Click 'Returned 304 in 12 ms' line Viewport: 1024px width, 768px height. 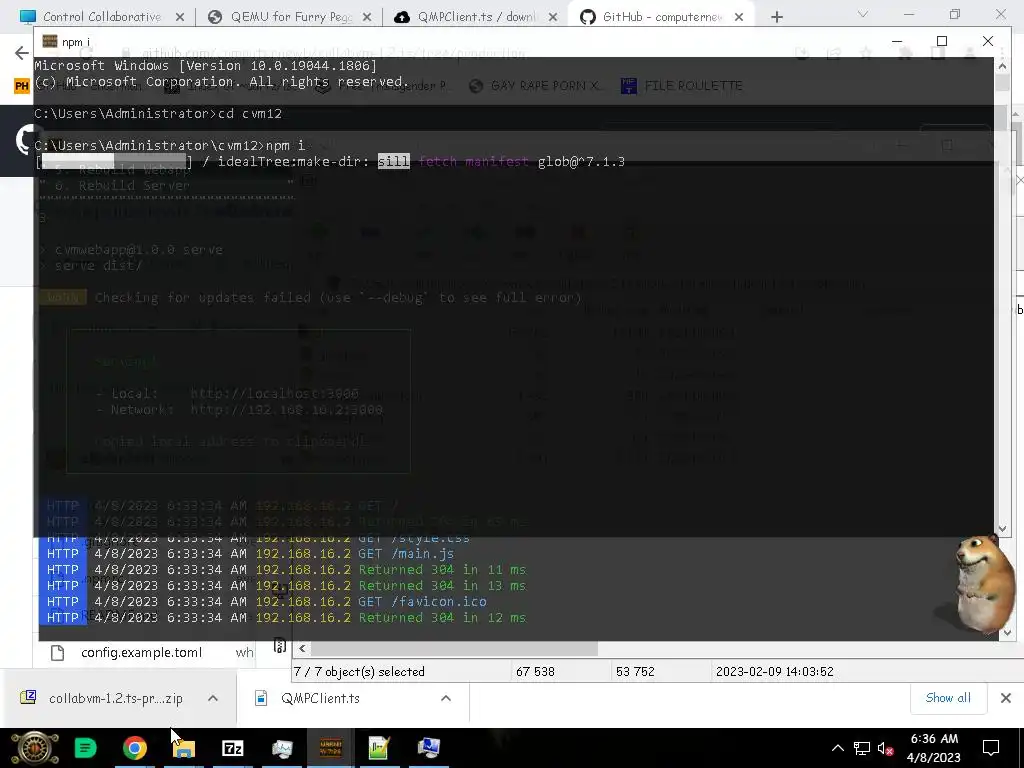click(442, 618)
